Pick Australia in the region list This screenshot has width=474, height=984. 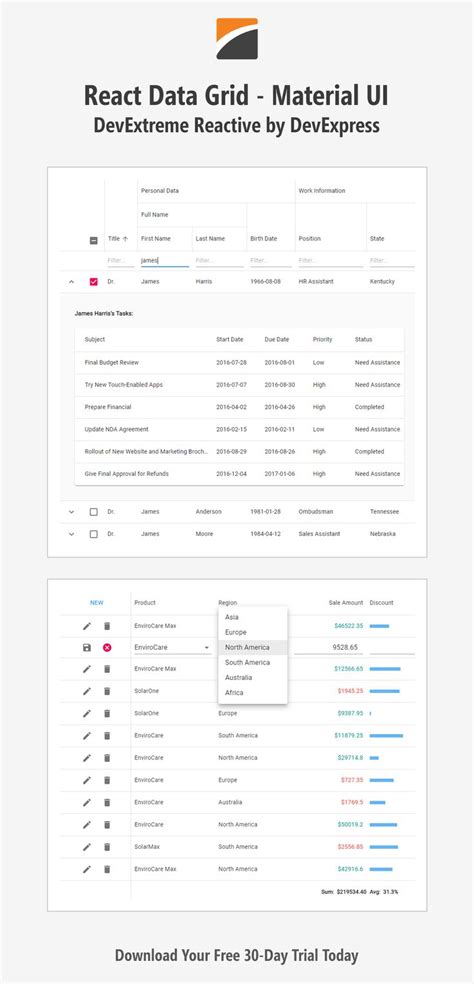click(252, 677)
